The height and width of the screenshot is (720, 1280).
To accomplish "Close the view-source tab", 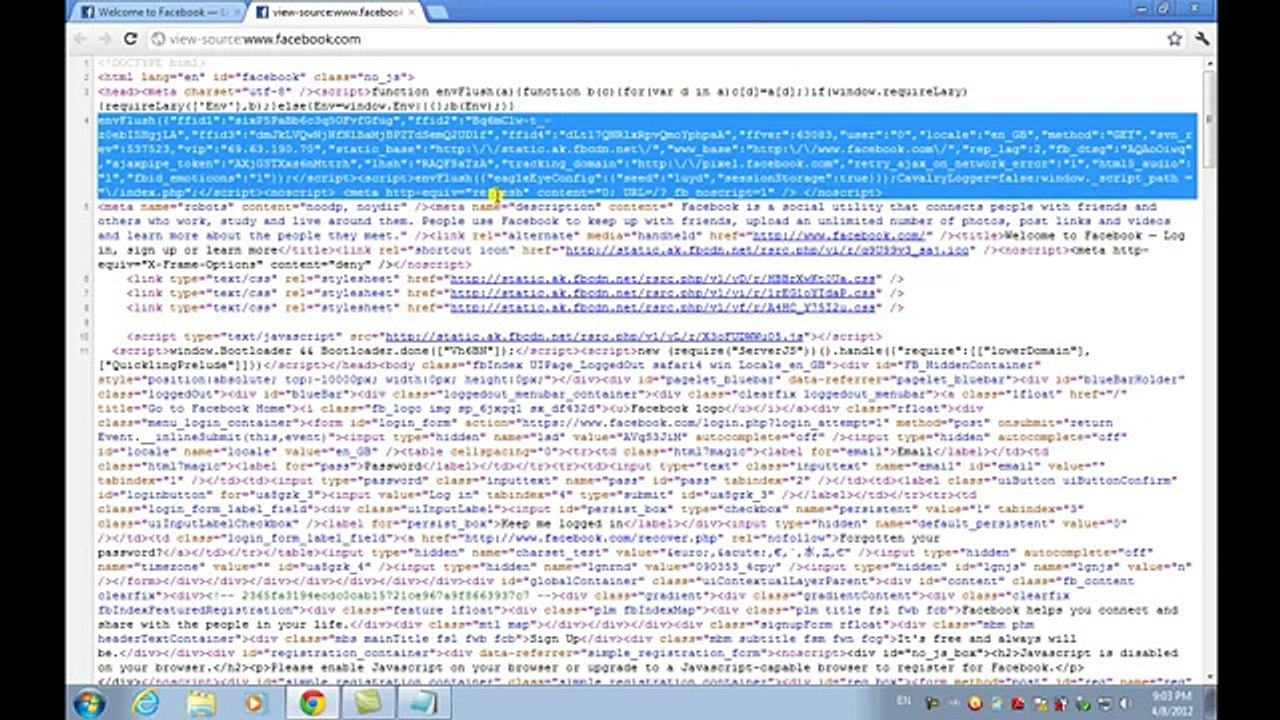I will (x=412, y=12).
